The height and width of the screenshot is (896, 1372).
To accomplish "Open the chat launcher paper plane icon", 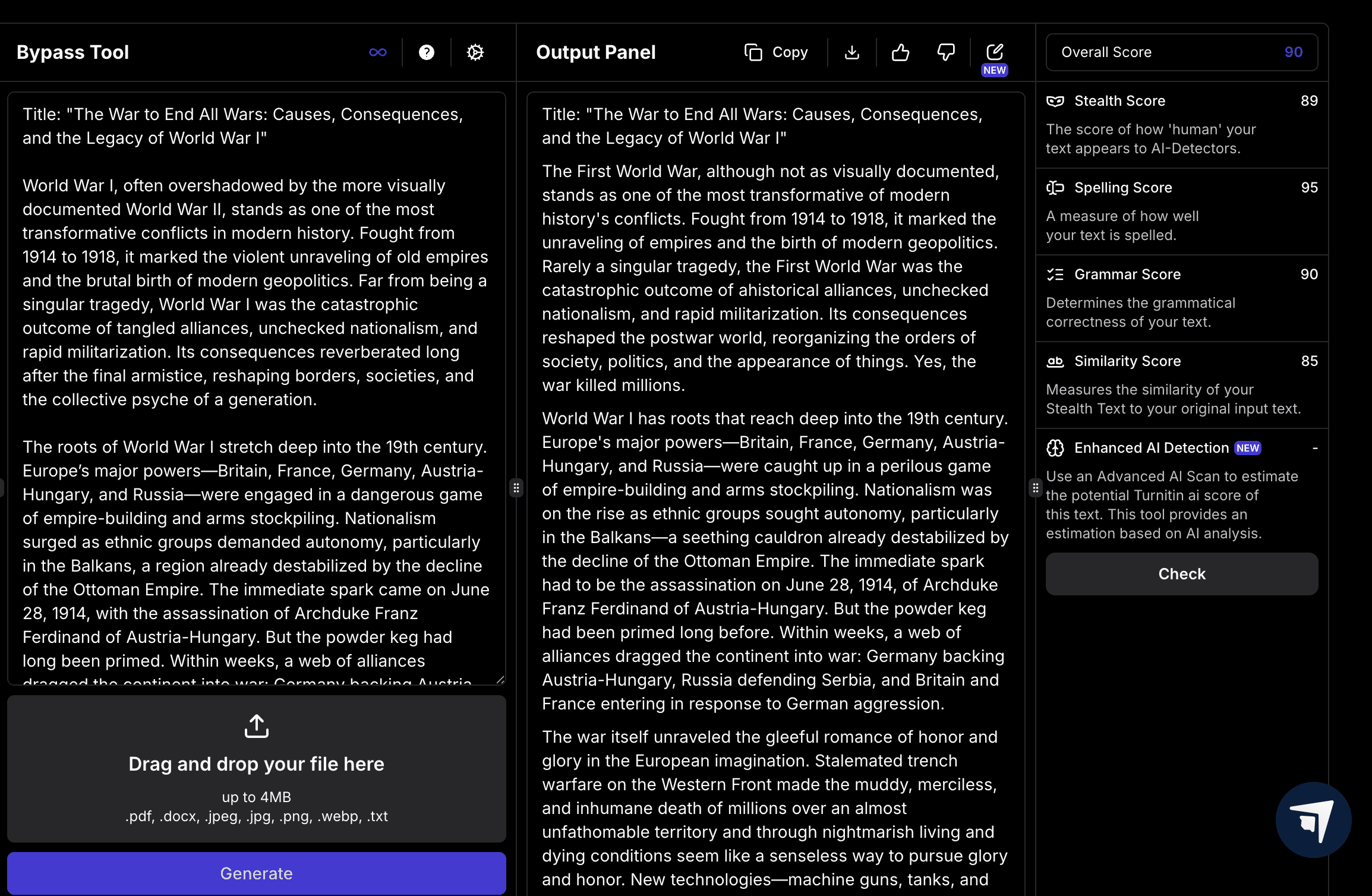I will point(1313,819).
